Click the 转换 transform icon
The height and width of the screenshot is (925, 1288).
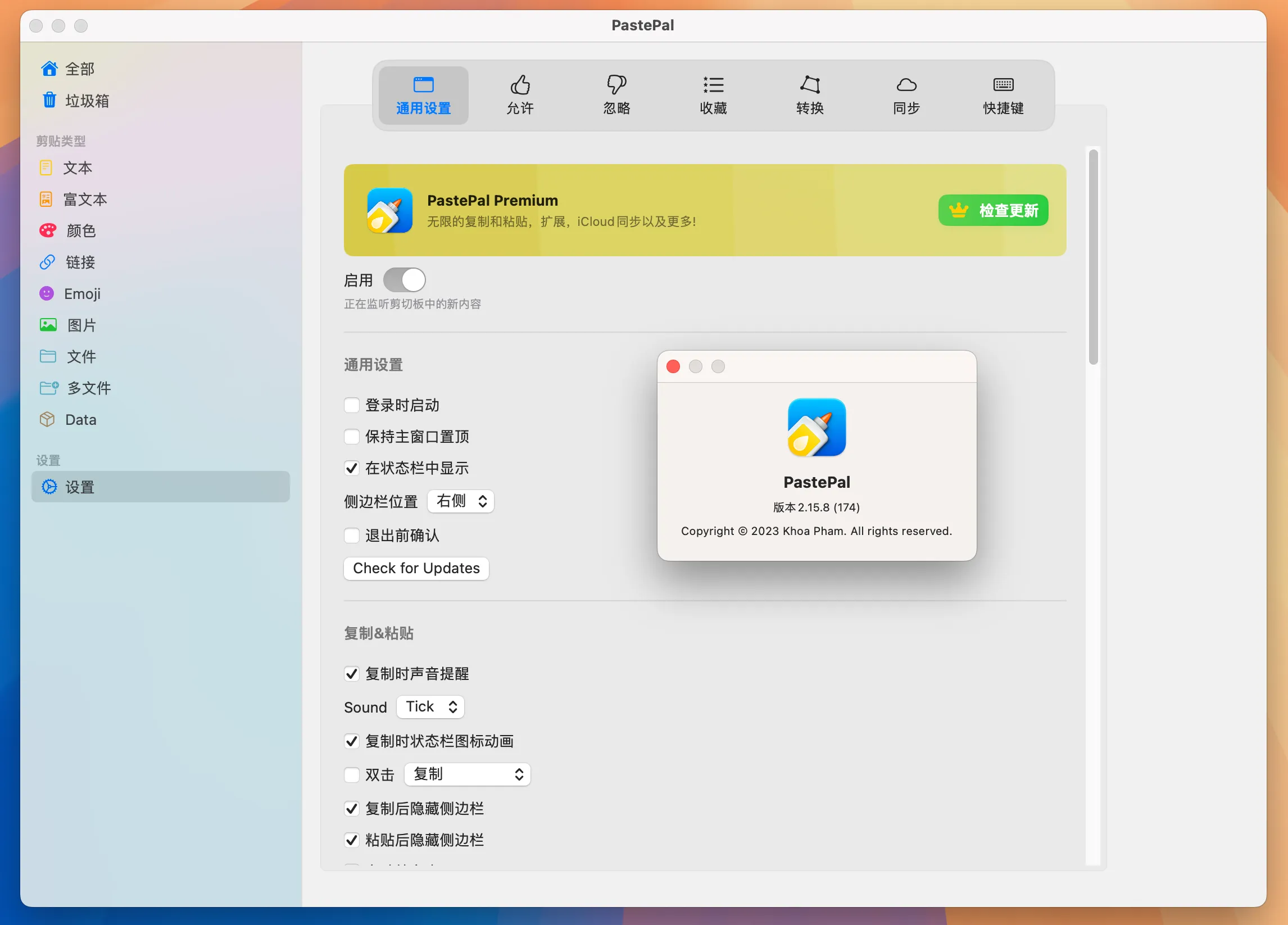point(810,85)
